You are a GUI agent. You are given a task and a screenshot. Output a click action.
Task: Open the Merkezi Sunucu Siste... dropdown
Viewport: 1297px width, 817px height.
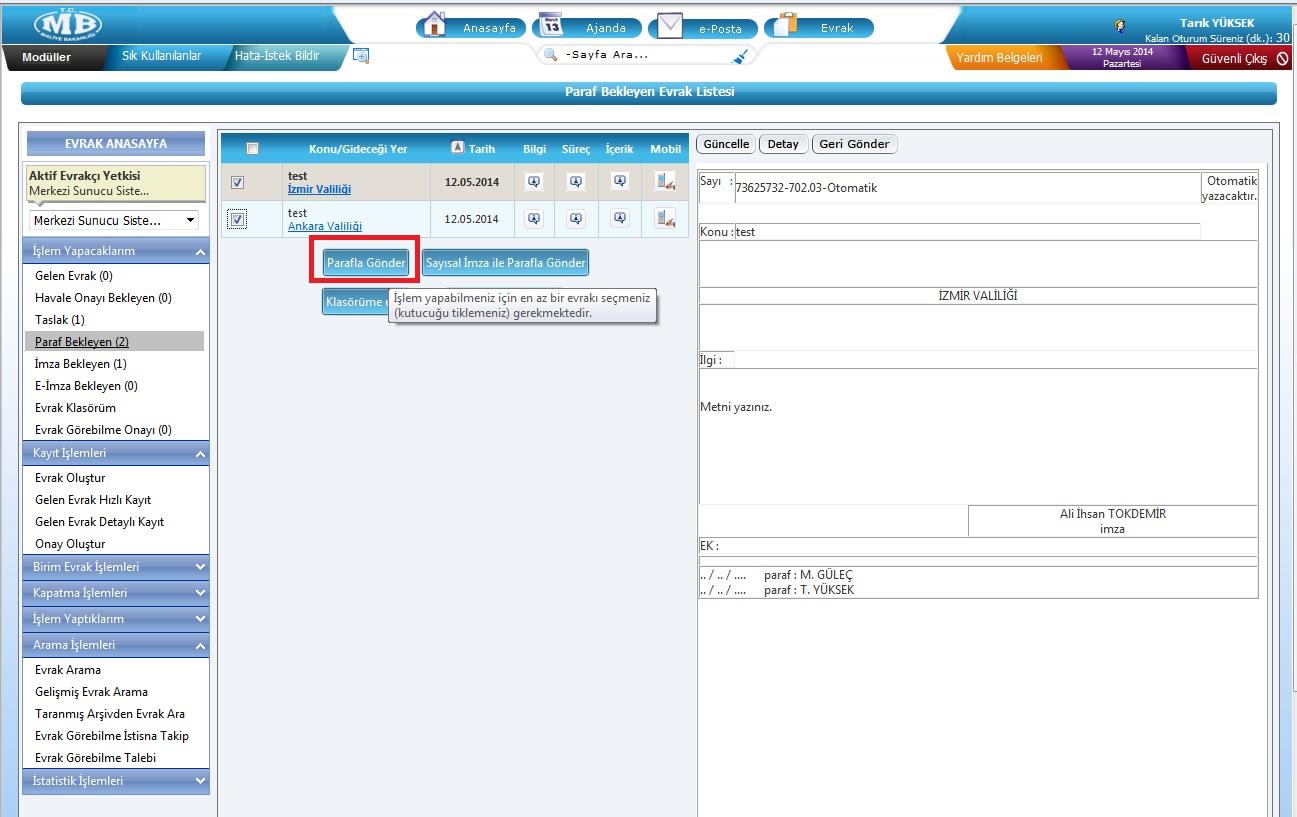pyautogui.click(x=113, y=220)
